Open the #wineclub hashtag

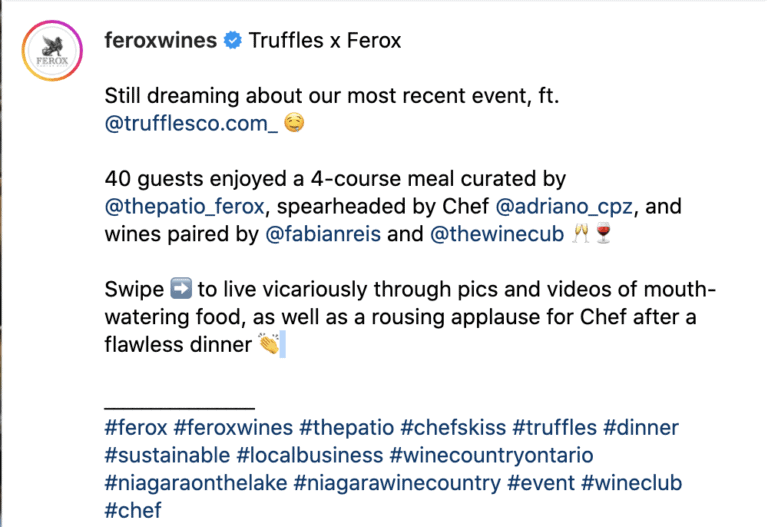[631, 482]
